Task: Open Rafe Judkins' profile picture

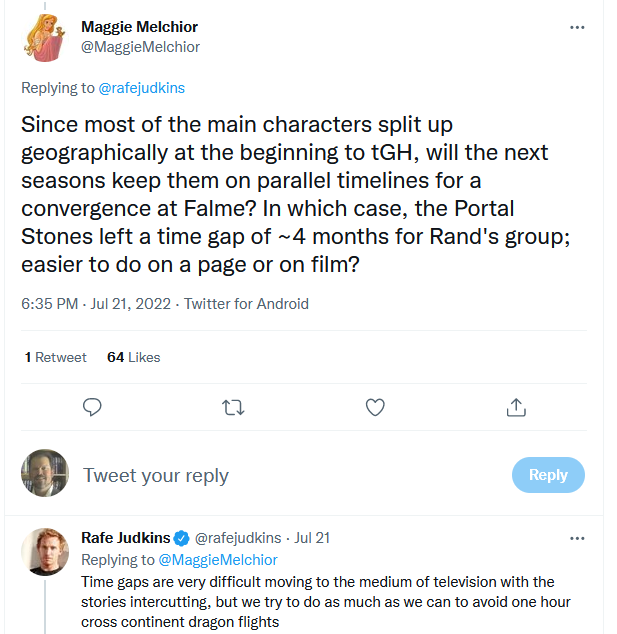Action: point(45,551)
